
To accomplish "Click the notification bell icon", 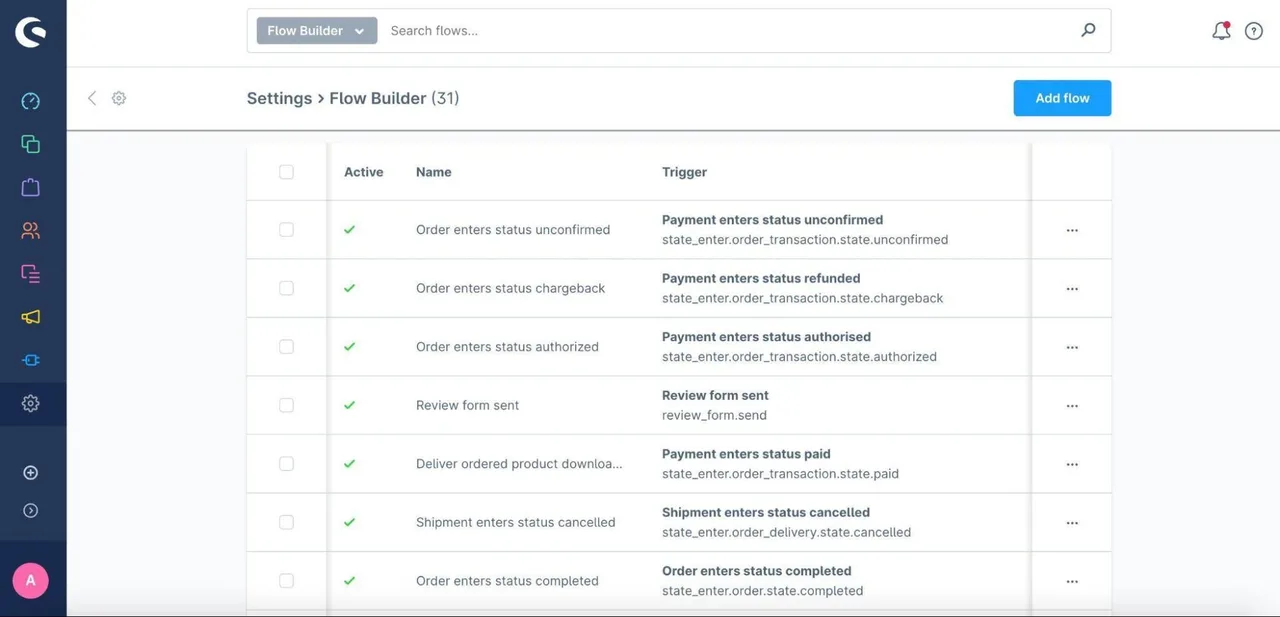I will point(1221,31).
